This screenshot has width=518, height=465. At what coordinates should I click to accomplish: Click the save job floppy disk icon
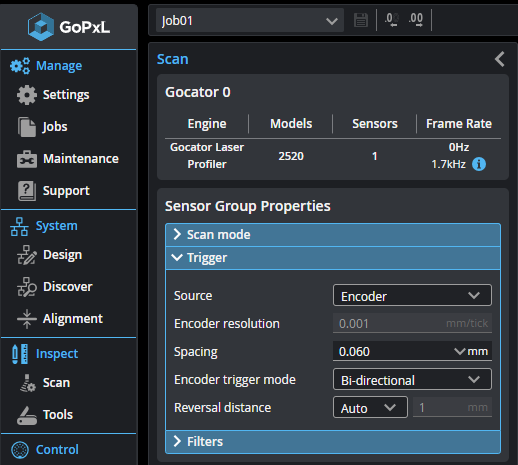361,20
